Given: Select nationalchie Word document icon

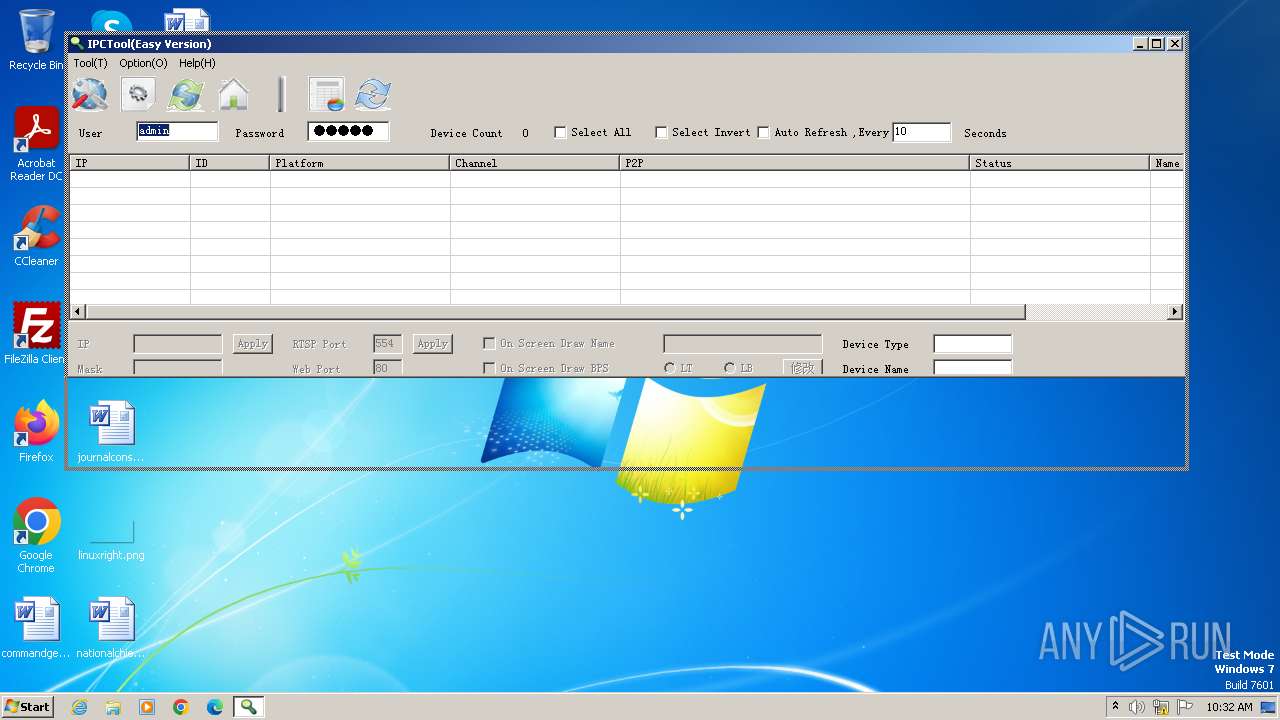Looking at the screenshot, I should (111, 627).
